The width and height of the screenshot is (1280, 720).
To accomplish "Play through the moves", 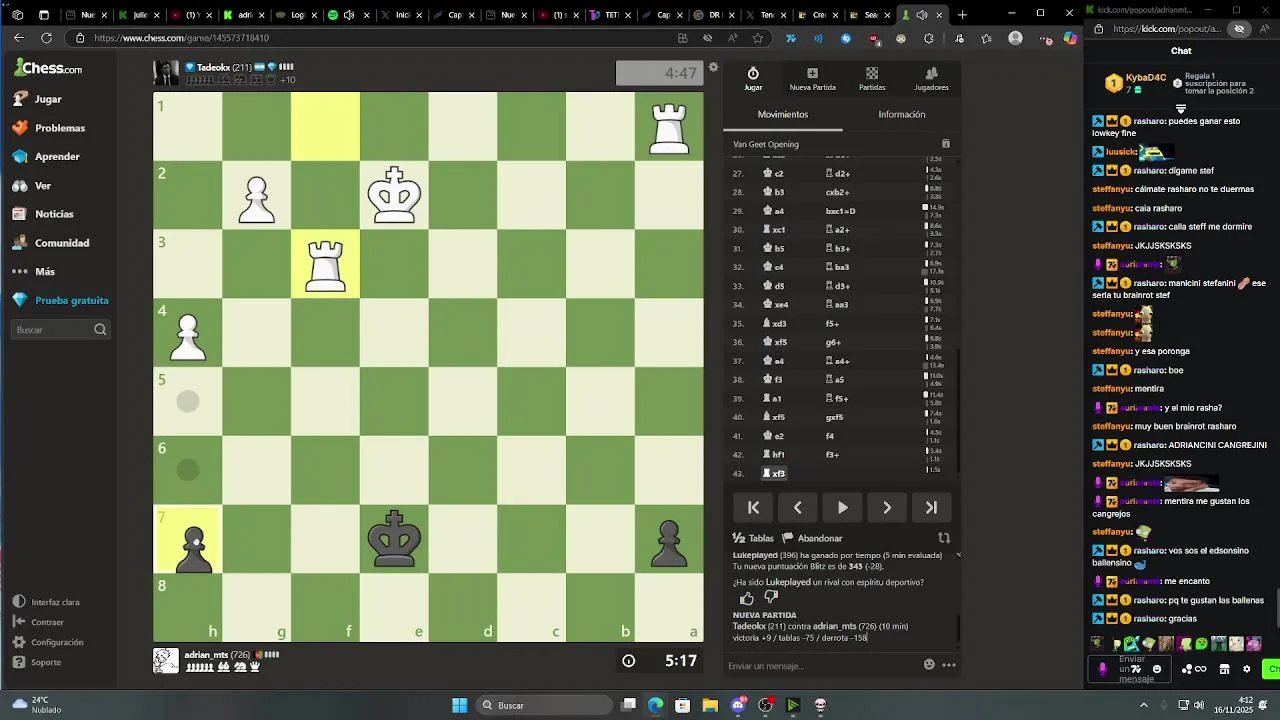I will click(x=842, y=508).
